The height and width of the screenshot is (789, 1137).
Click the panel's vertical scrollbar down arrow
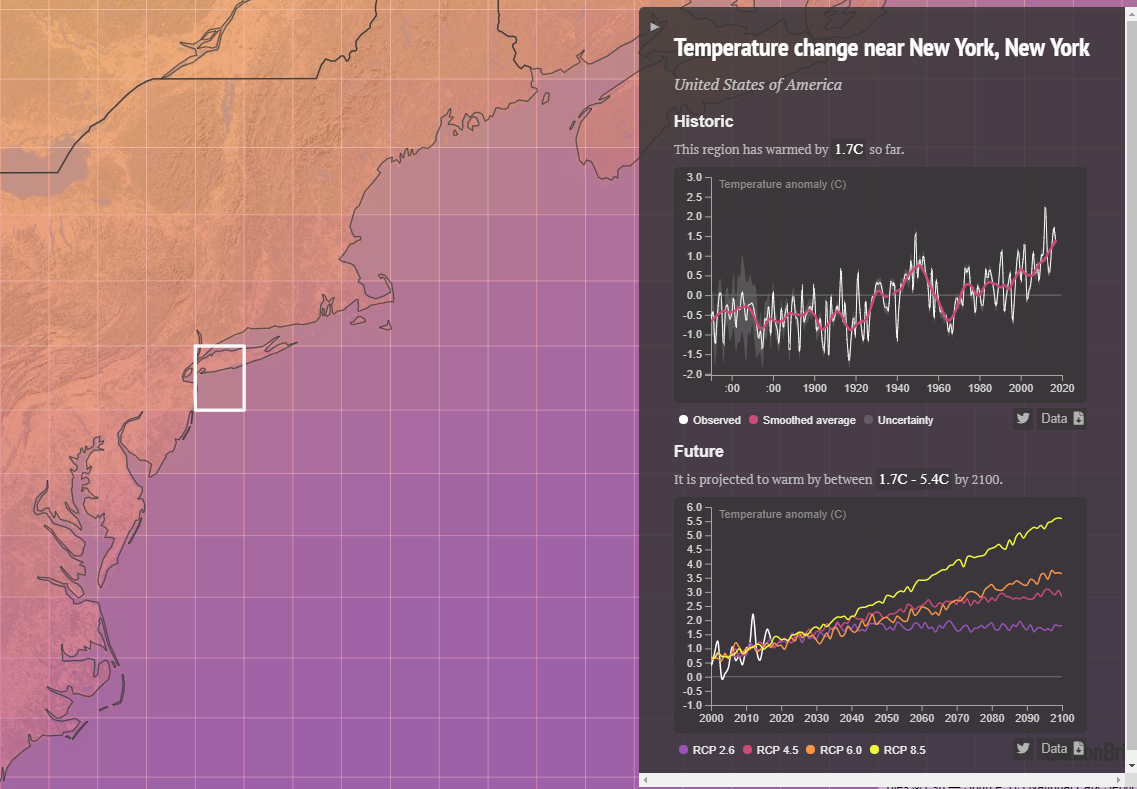pos(1131,767)
